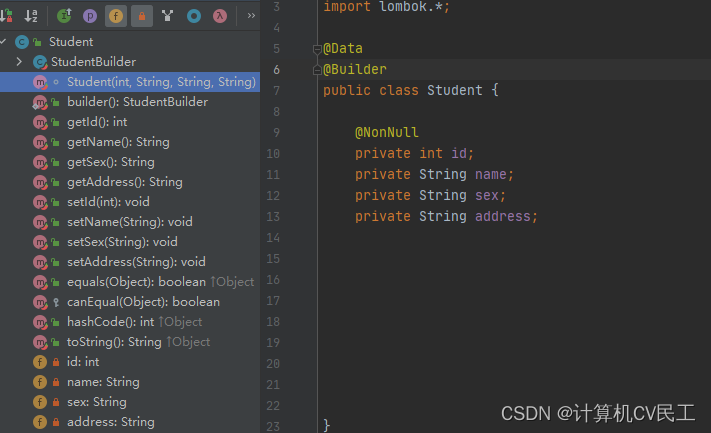Open more toolbar actions chevron
The height and width of the screenshot is (433, 711).
tap(251, 16)
